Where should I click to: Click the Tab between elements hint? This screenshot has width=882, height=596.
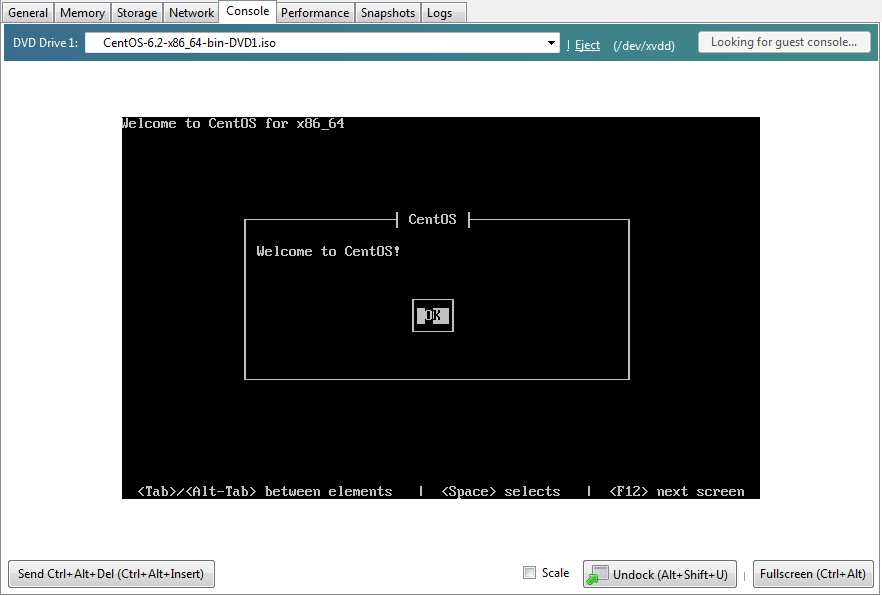(x=265, y=491)
